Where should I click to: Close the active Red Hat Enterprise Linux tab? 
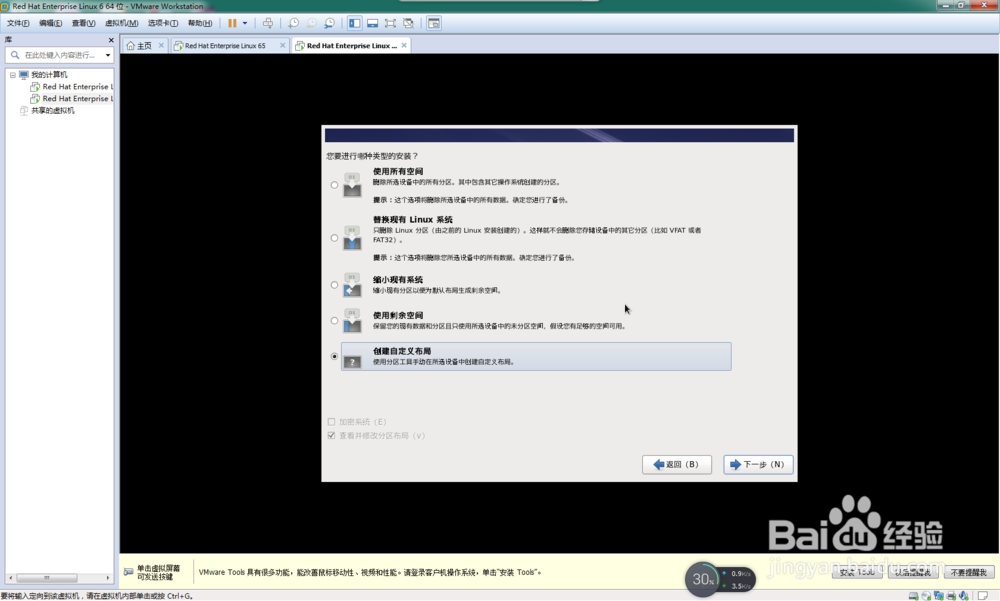pyautogui.click(x=404, y=45)
